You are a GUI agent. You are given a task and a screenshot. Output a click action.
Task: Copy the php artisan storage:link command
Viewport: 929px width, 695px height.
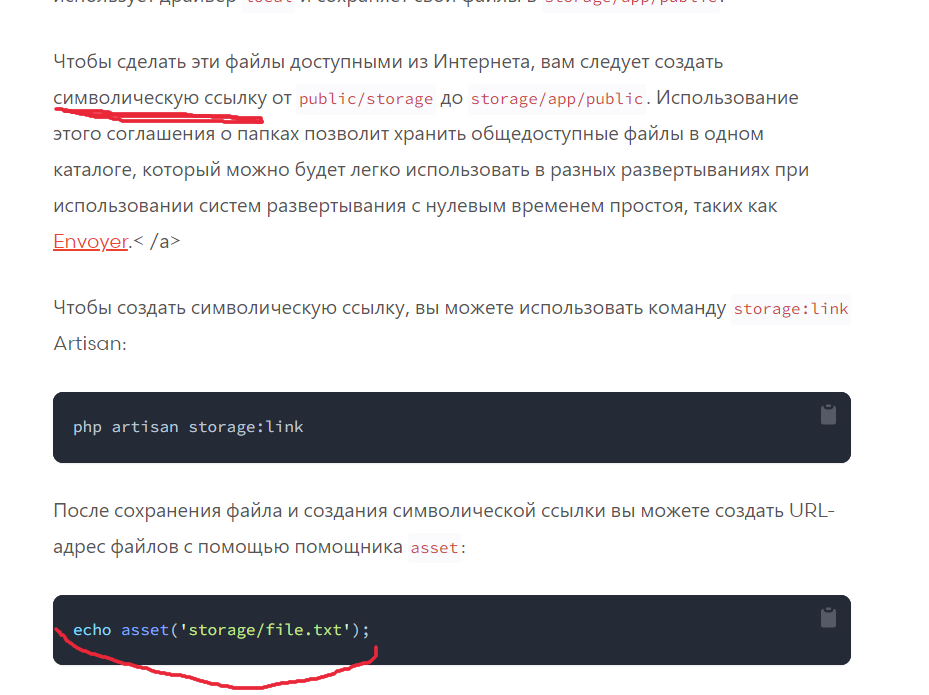tap(827, 415)
